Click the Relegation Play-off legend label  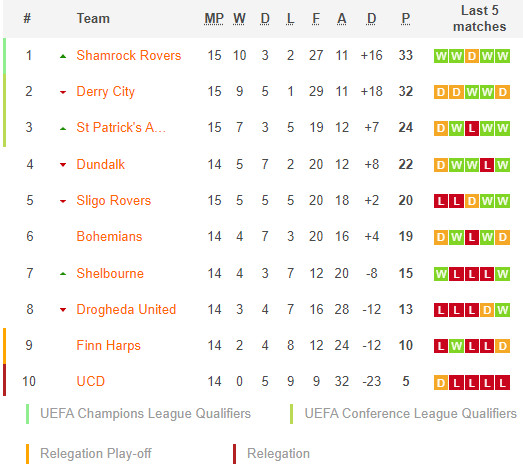click(96, 454)
